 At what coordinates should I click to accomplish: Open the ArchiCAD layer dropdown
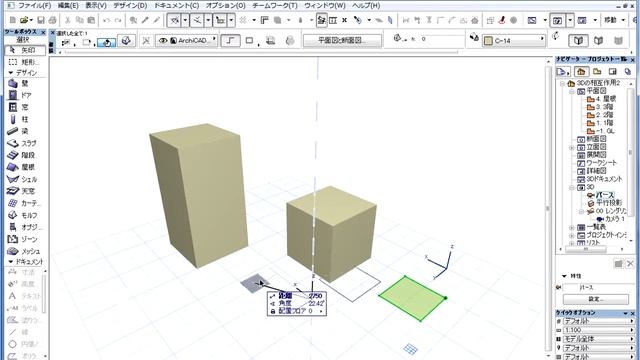(x=187, y=40)
